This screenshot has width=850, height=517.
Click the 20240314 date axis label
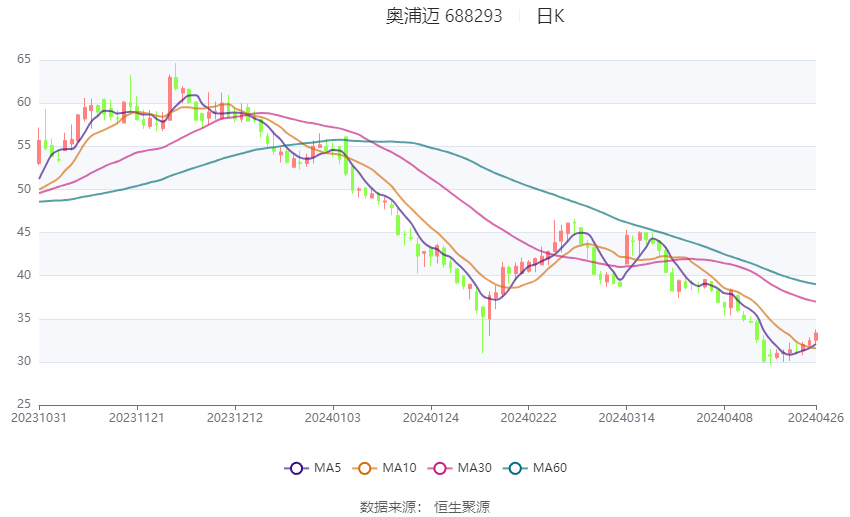[627, 418]
